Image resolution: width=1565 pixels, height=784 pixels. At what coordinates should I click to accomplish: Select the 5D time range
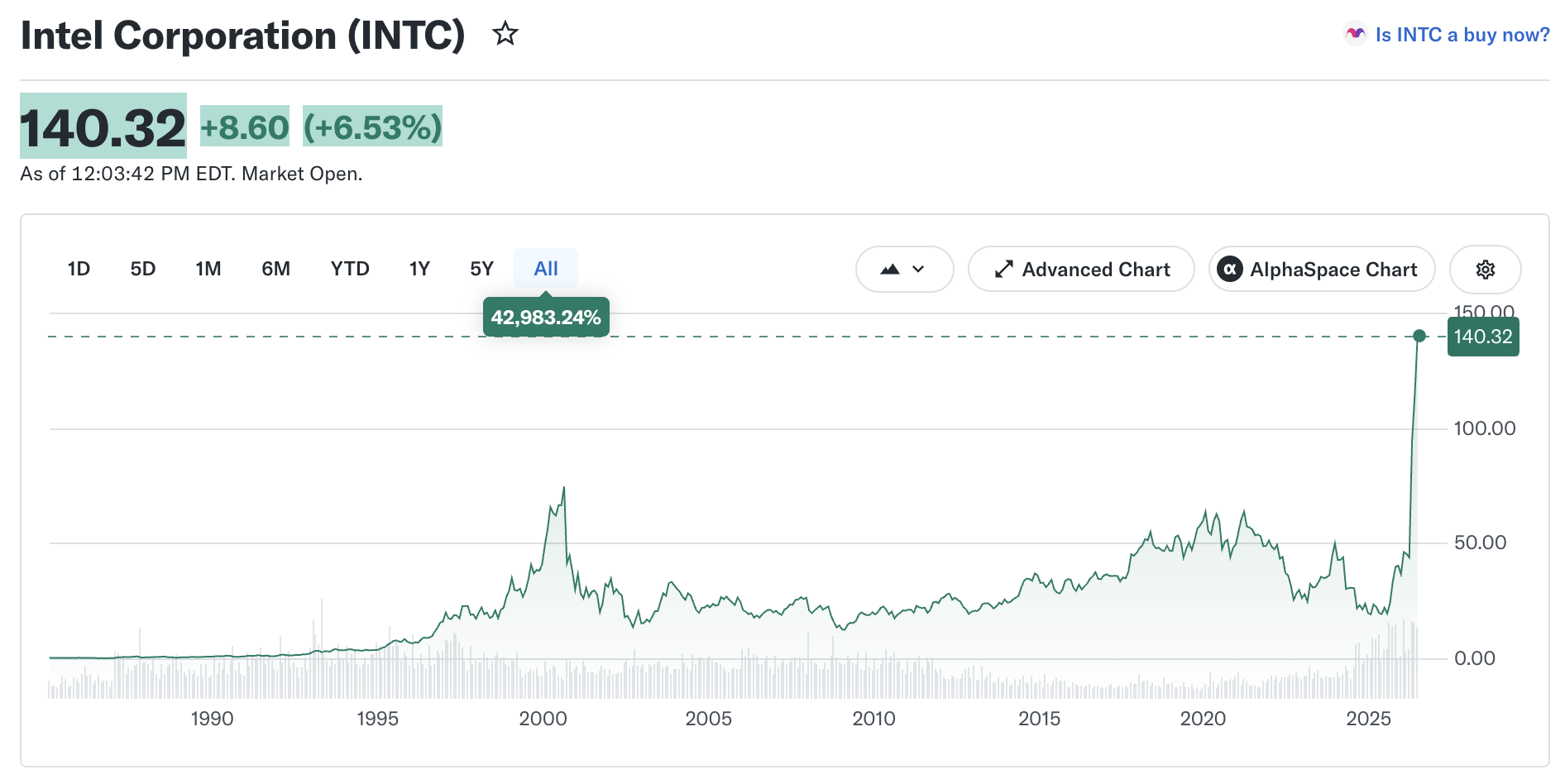point(143,269)
